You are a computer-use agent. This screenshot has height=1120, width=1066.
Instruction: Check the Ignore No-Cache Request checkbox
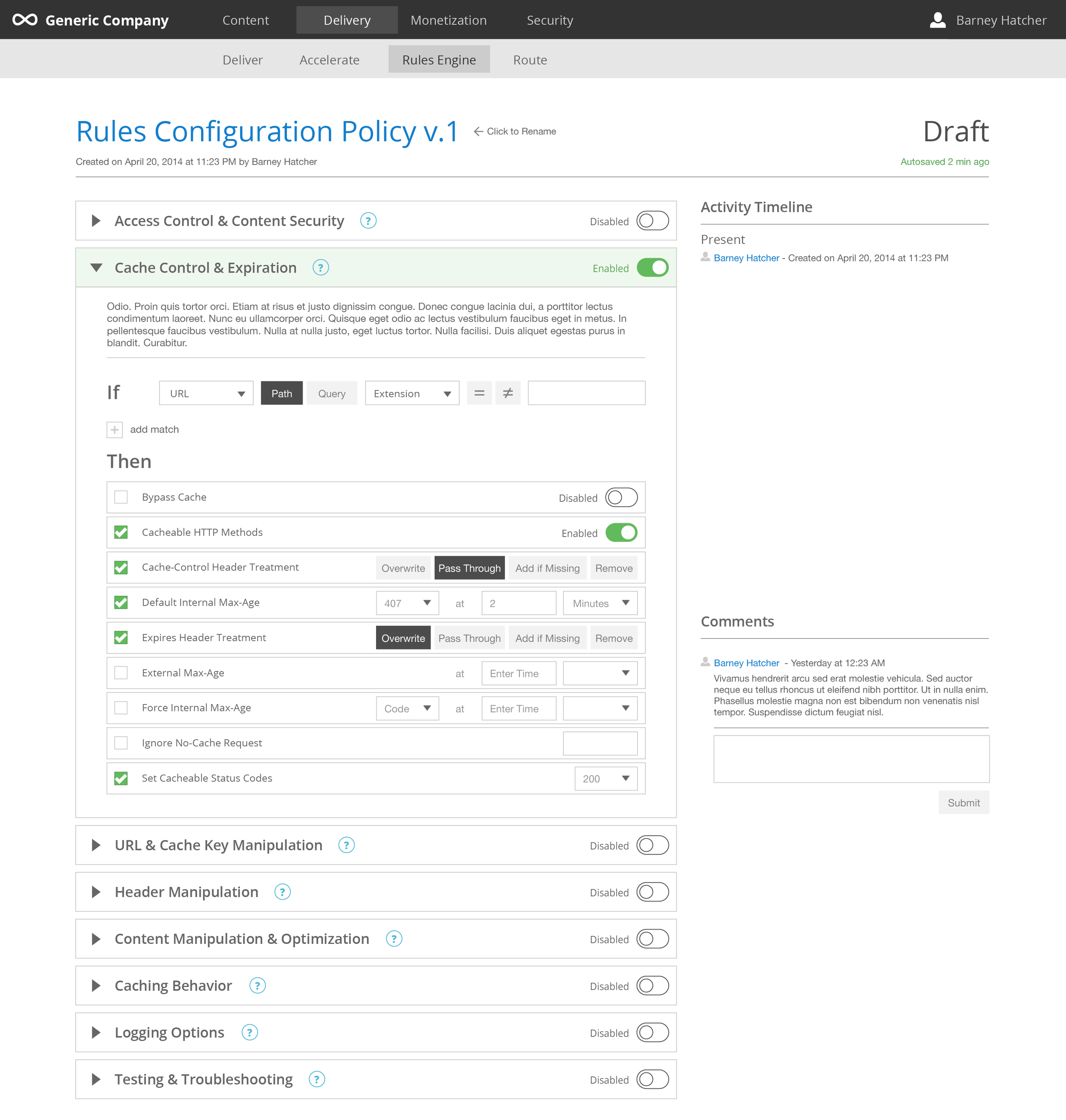121,743
